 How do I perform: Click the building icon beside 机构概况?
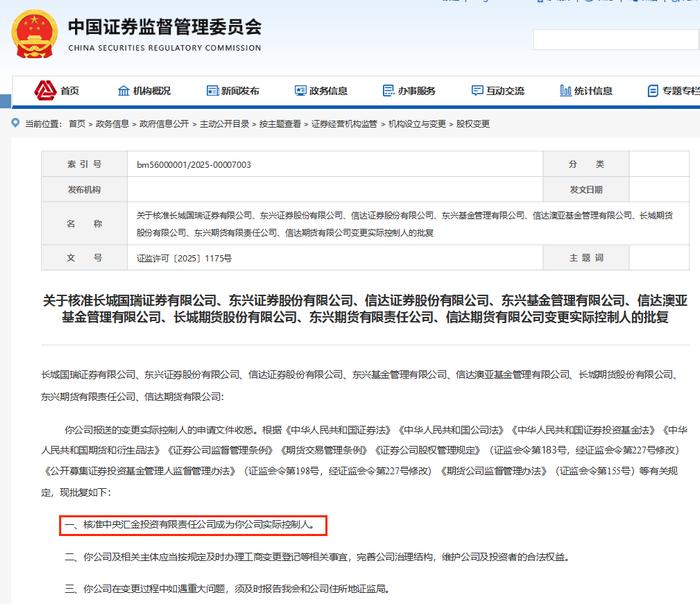click(124, 91)
